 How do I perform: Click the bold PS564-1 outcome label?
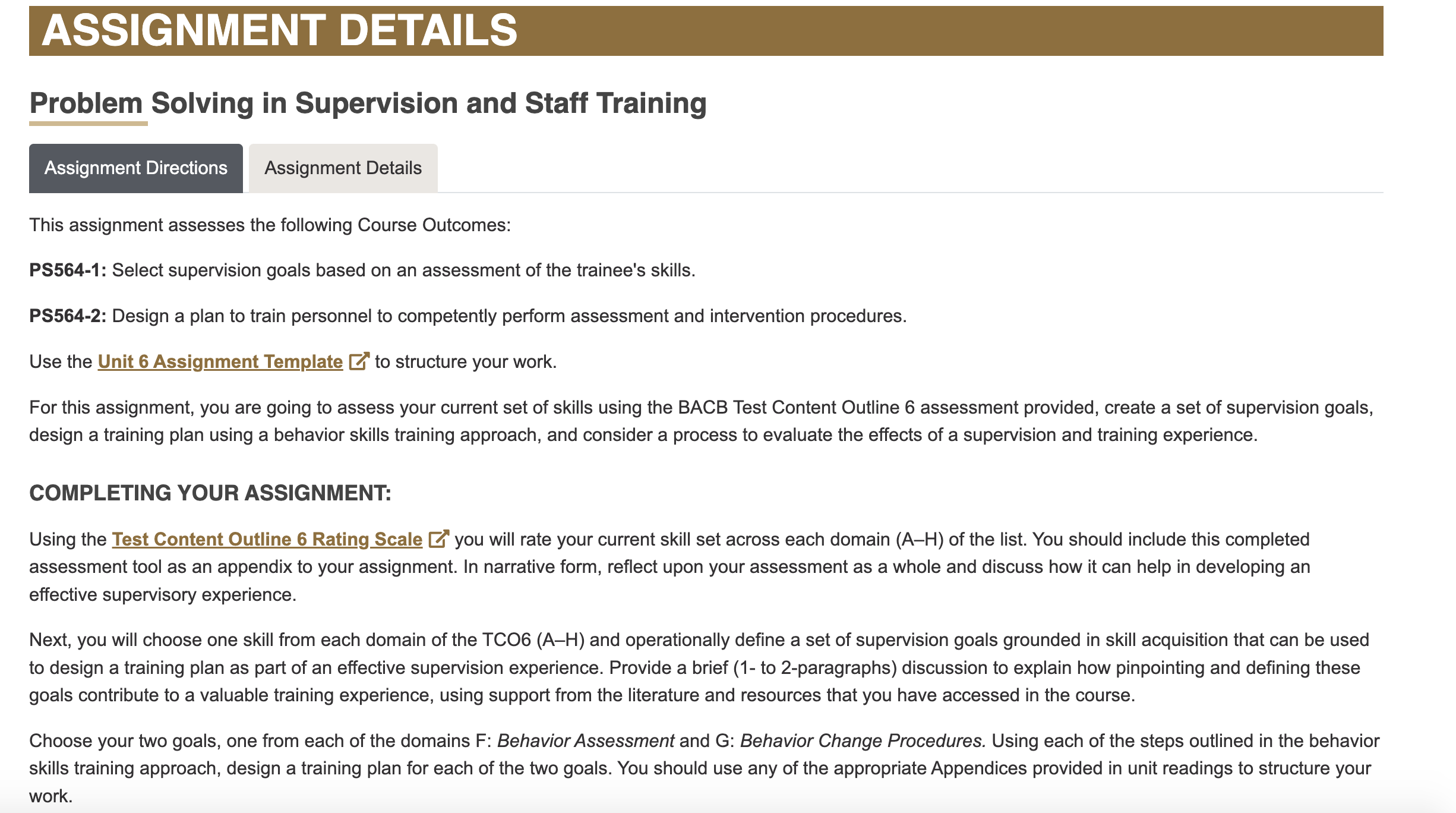(x=68, y=270)
